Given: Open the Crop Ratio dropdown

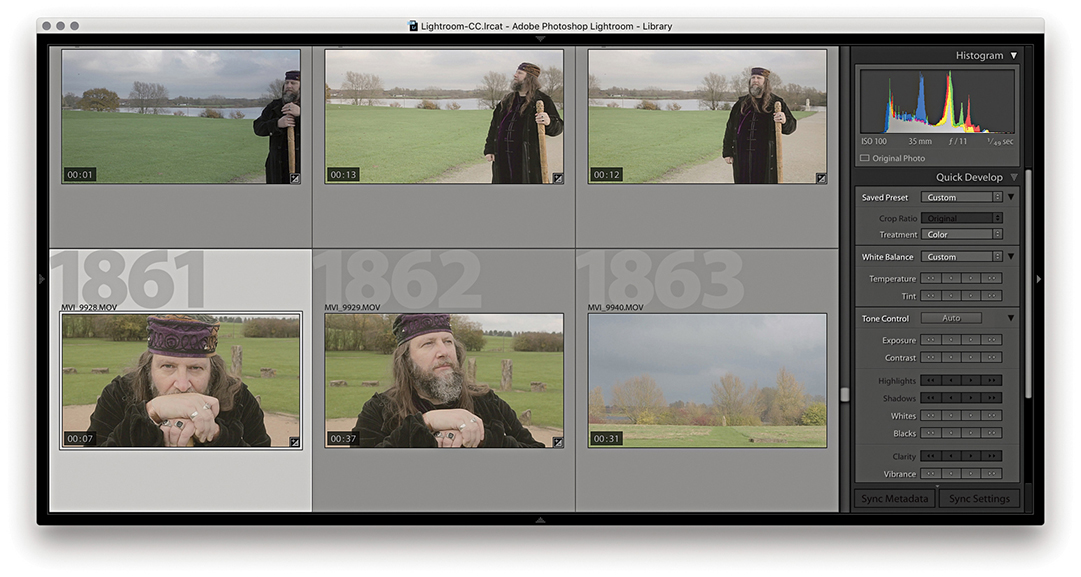Looking at the screenshot, I should [962, 218].
